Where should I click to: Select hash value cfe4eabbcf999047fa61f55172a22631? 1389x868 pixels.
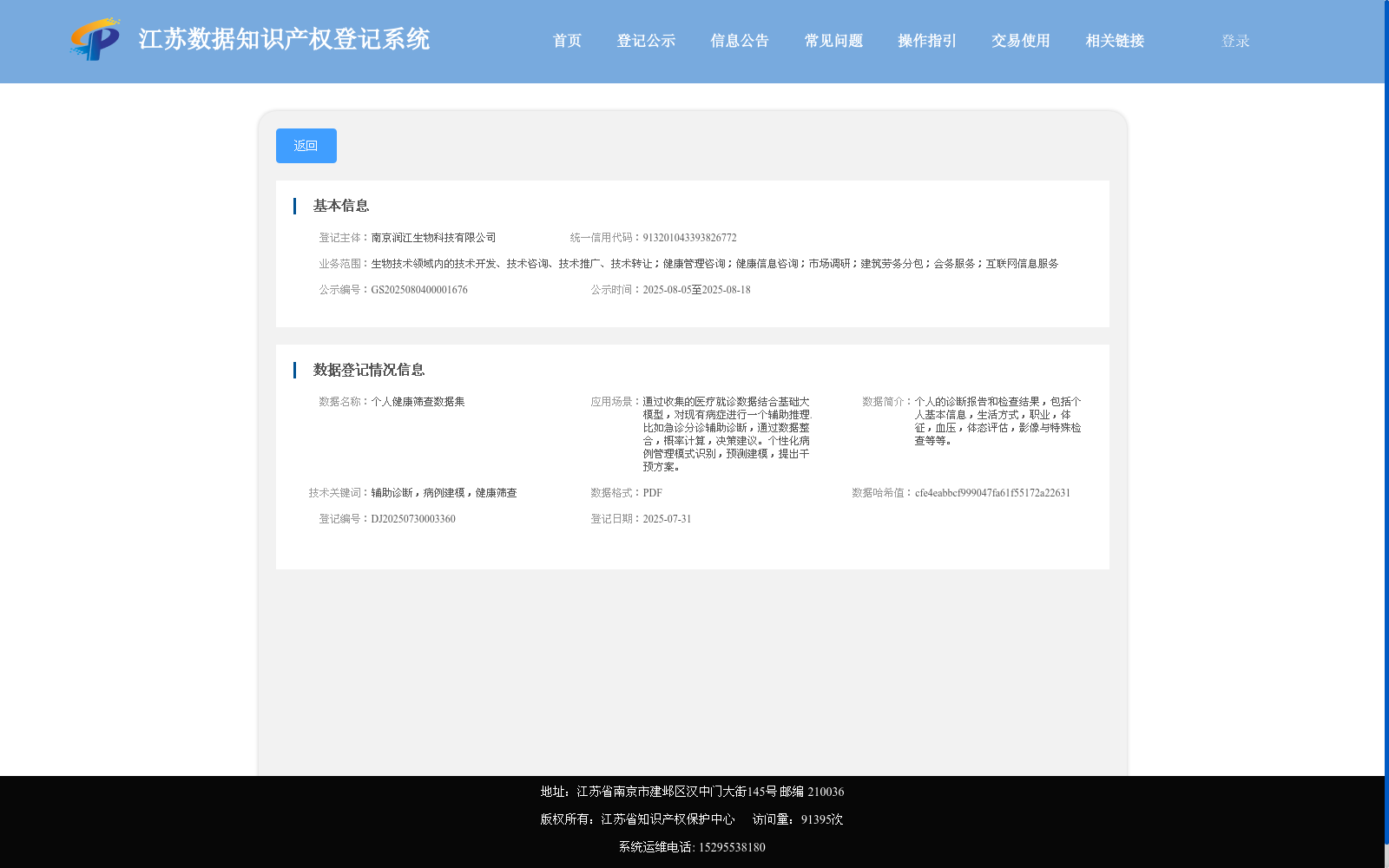tap(992, 493)
